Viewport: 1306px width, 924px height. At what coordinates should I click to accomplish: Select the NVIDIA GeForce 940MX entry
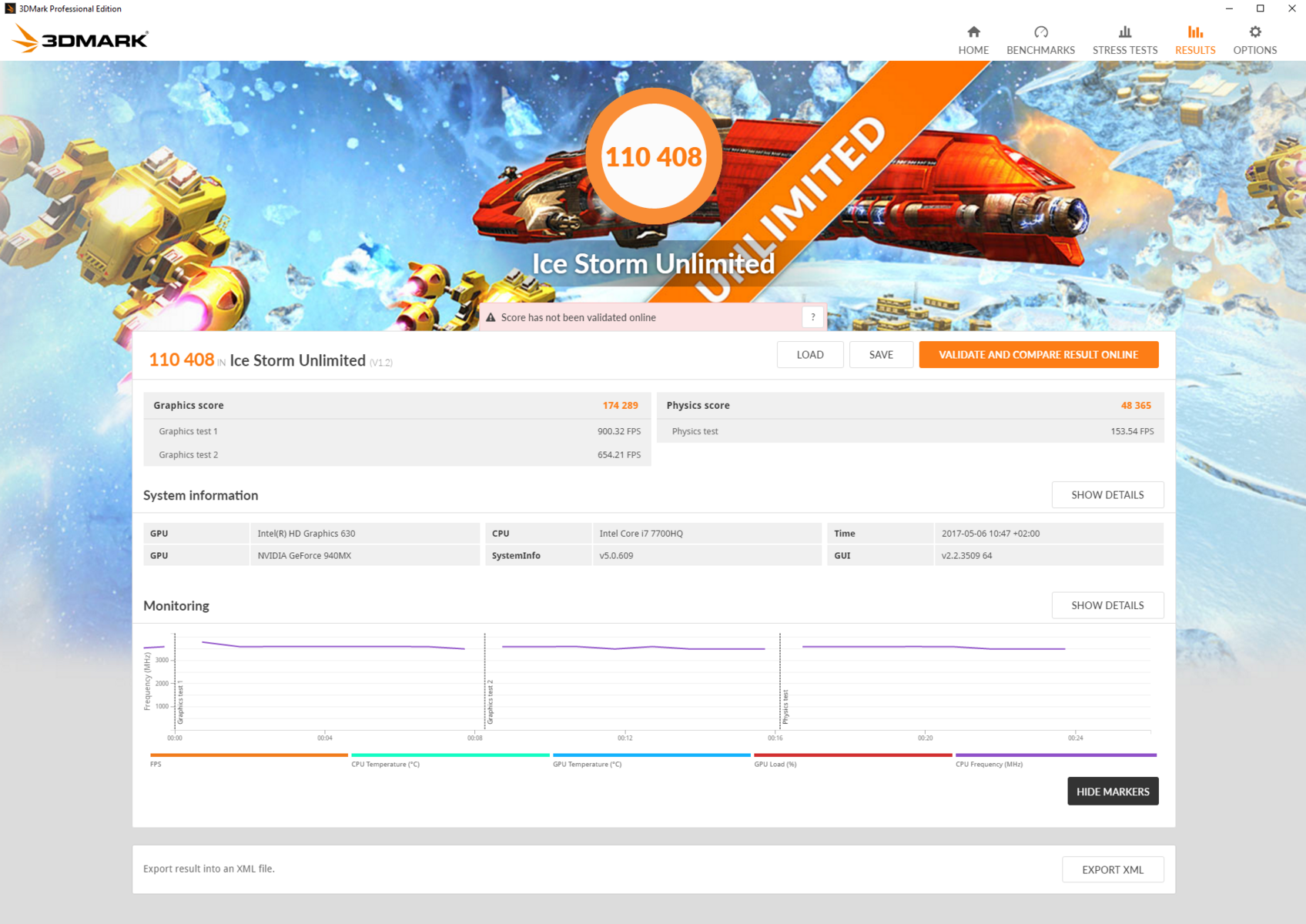304,556
